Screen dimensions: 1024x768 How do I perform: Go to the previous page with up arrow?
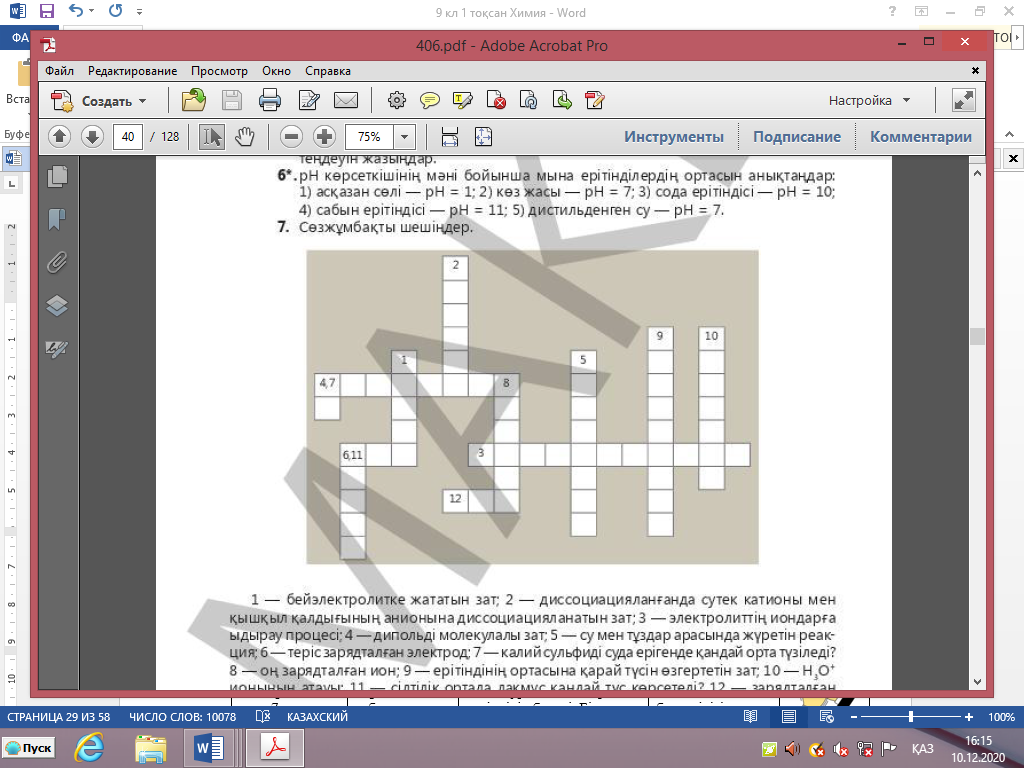click(x=59, y=136)
